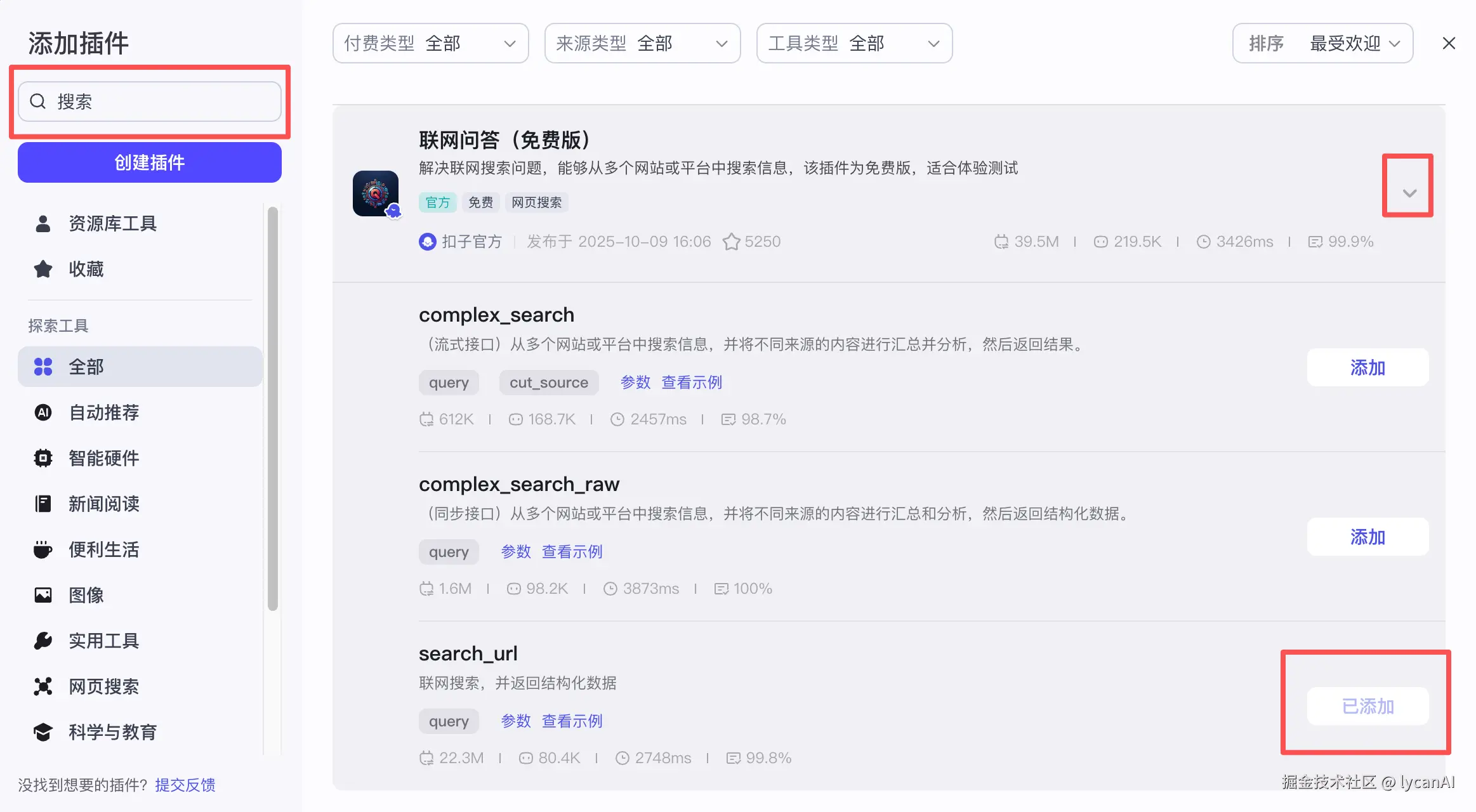Image resolution: width=1476 pixels, height=812 pixels.
Task: Select the 智能硬件 category icon
Action: (x=42, y=458)
